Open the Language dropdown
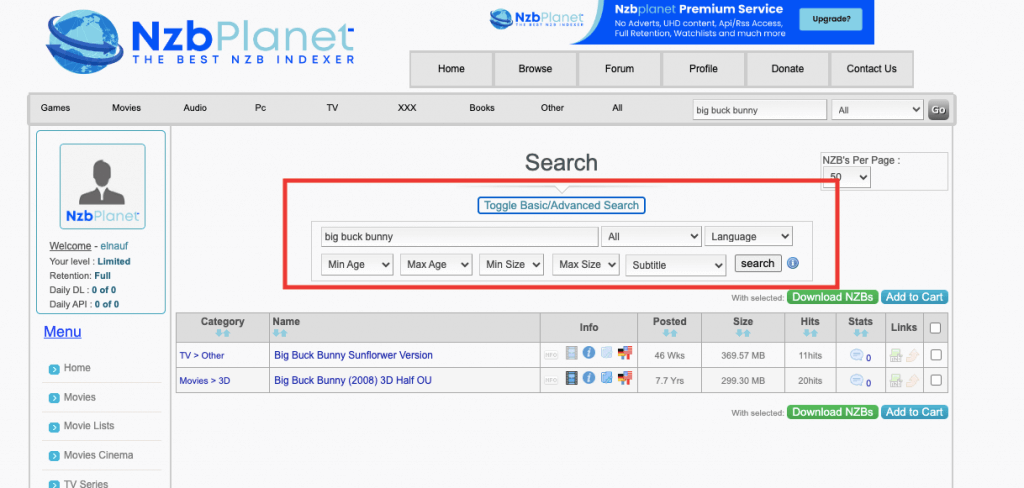 click(x=748, y=236)
